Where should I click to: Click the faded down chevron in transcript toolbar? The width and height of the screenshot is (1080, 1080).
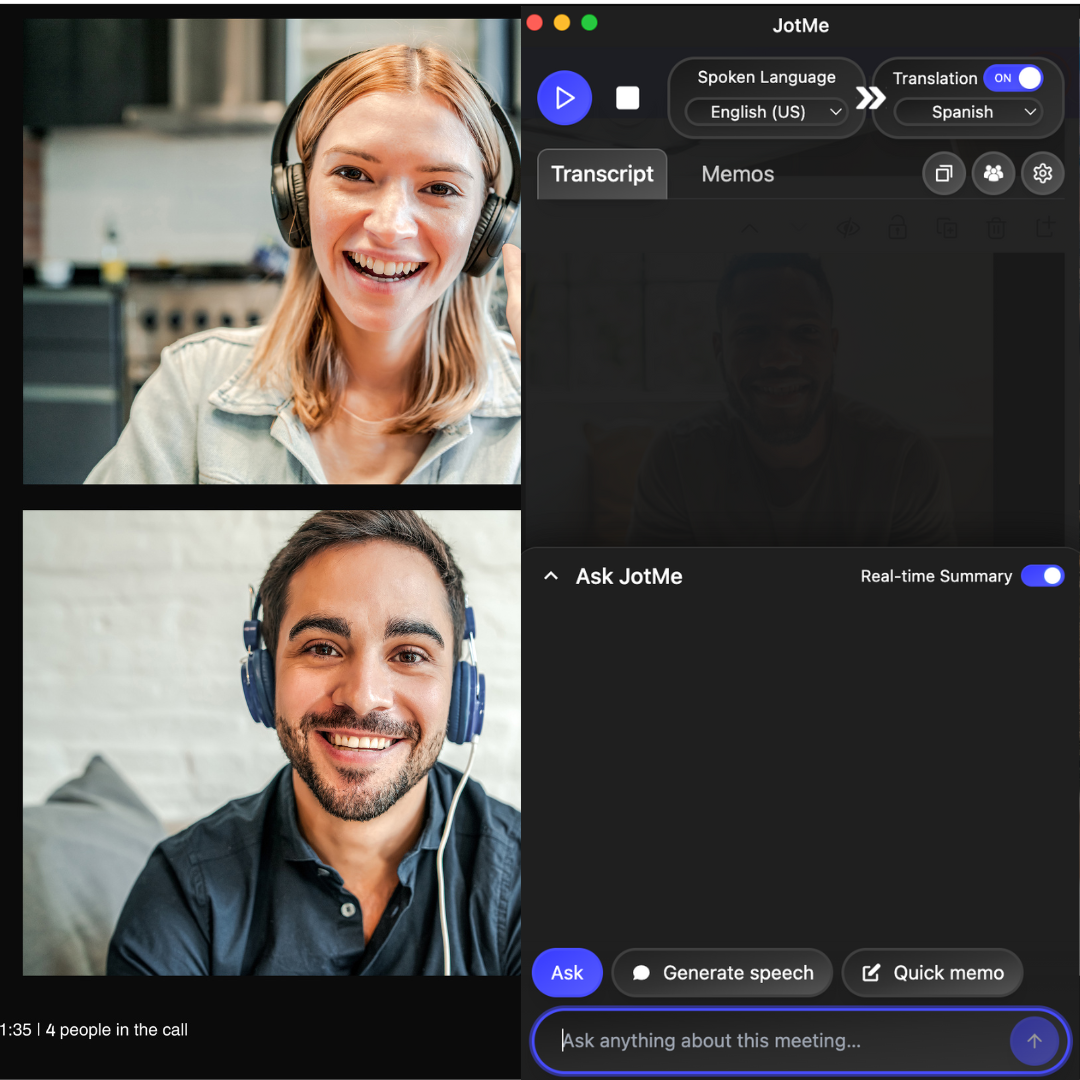[x=799, y=228]
